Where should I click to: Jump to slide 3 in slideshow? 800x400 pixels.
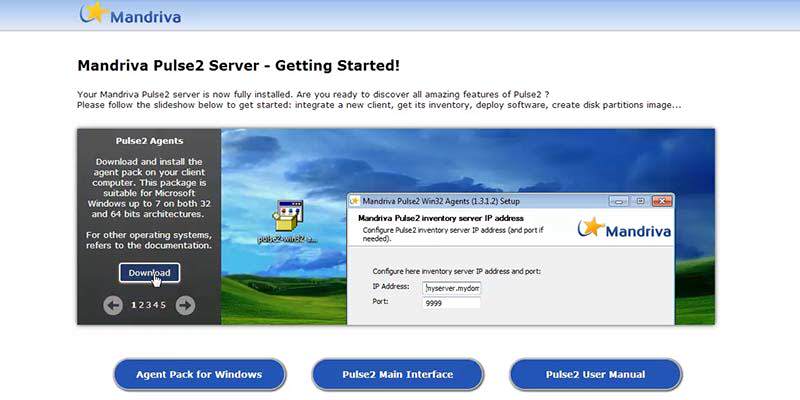148,305
